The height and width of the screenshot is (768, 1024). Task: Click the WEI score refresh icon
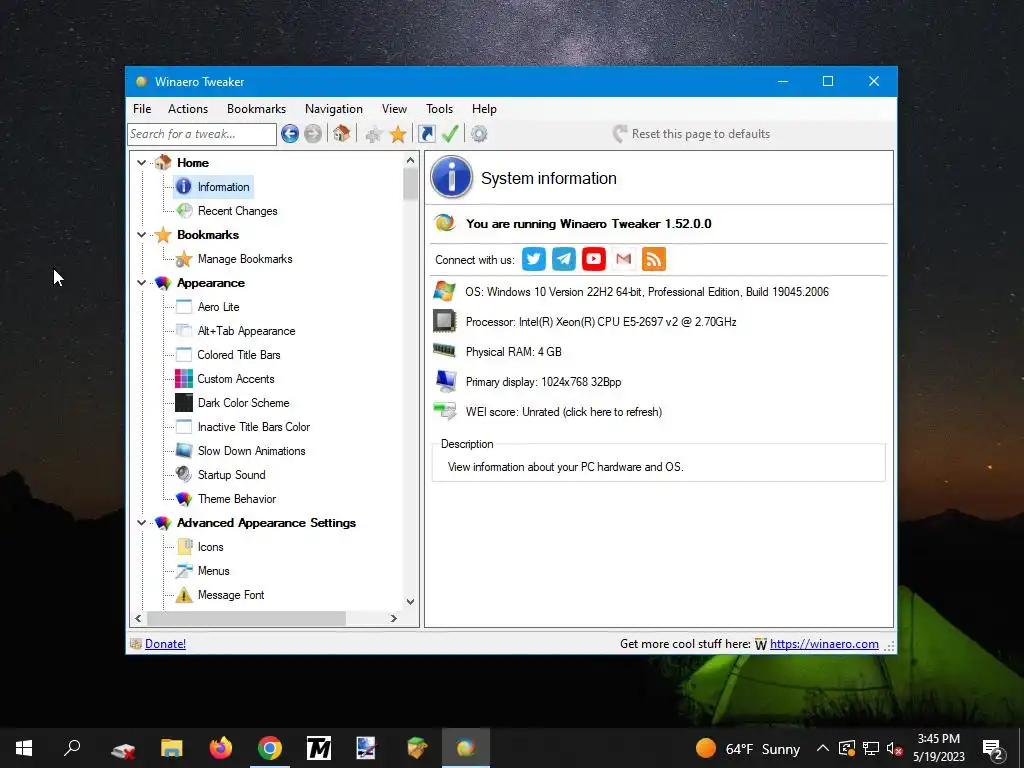[x=445, y=411]
